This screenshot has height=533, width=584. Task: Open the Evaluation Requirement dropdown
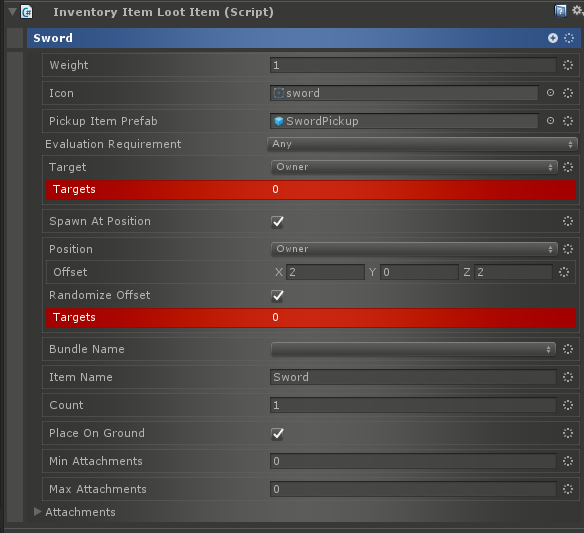pos(422,144)
